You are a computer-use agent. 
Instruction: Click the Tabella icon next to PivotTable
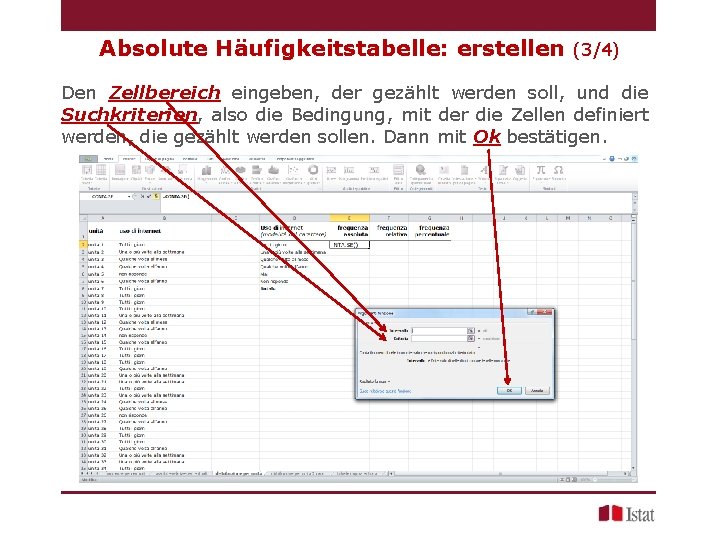[x=101, y=170]
